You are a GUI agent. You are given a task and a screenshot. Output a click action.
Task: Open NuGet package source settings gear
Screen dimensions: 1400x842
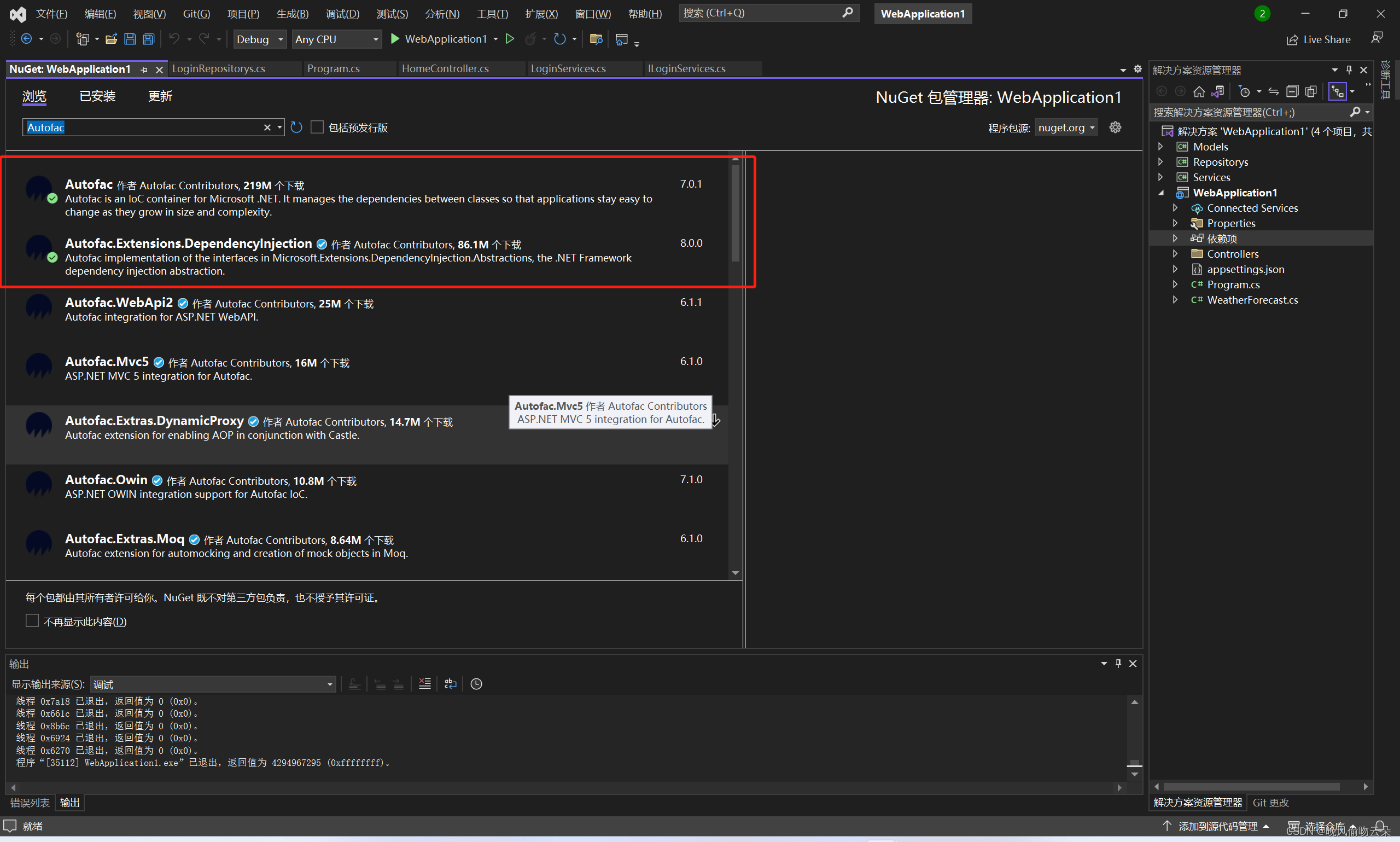[x=1115, y=127]
